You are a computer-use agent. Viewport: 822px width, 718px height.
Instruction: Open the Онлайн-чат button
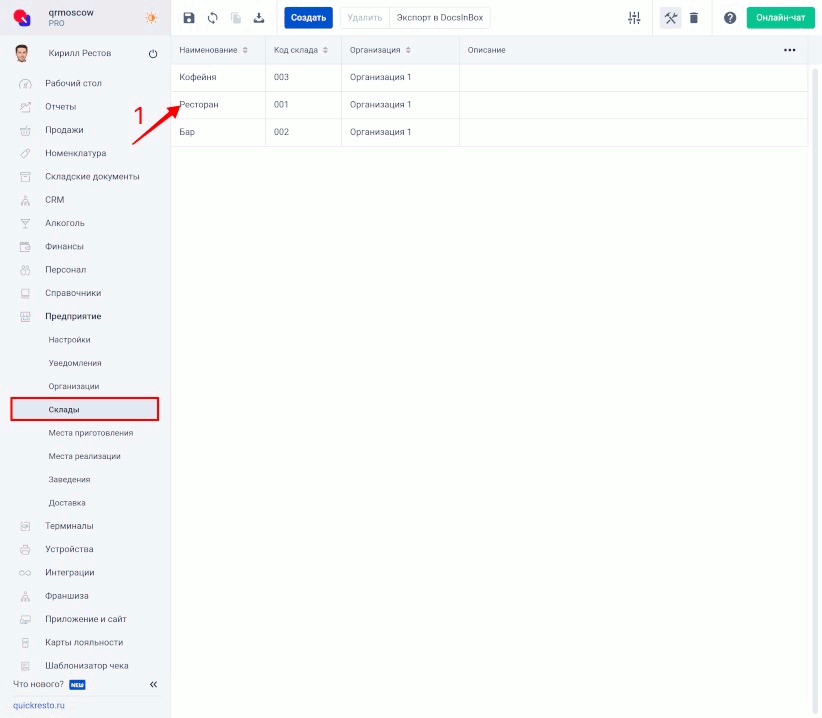coord(781,18)
